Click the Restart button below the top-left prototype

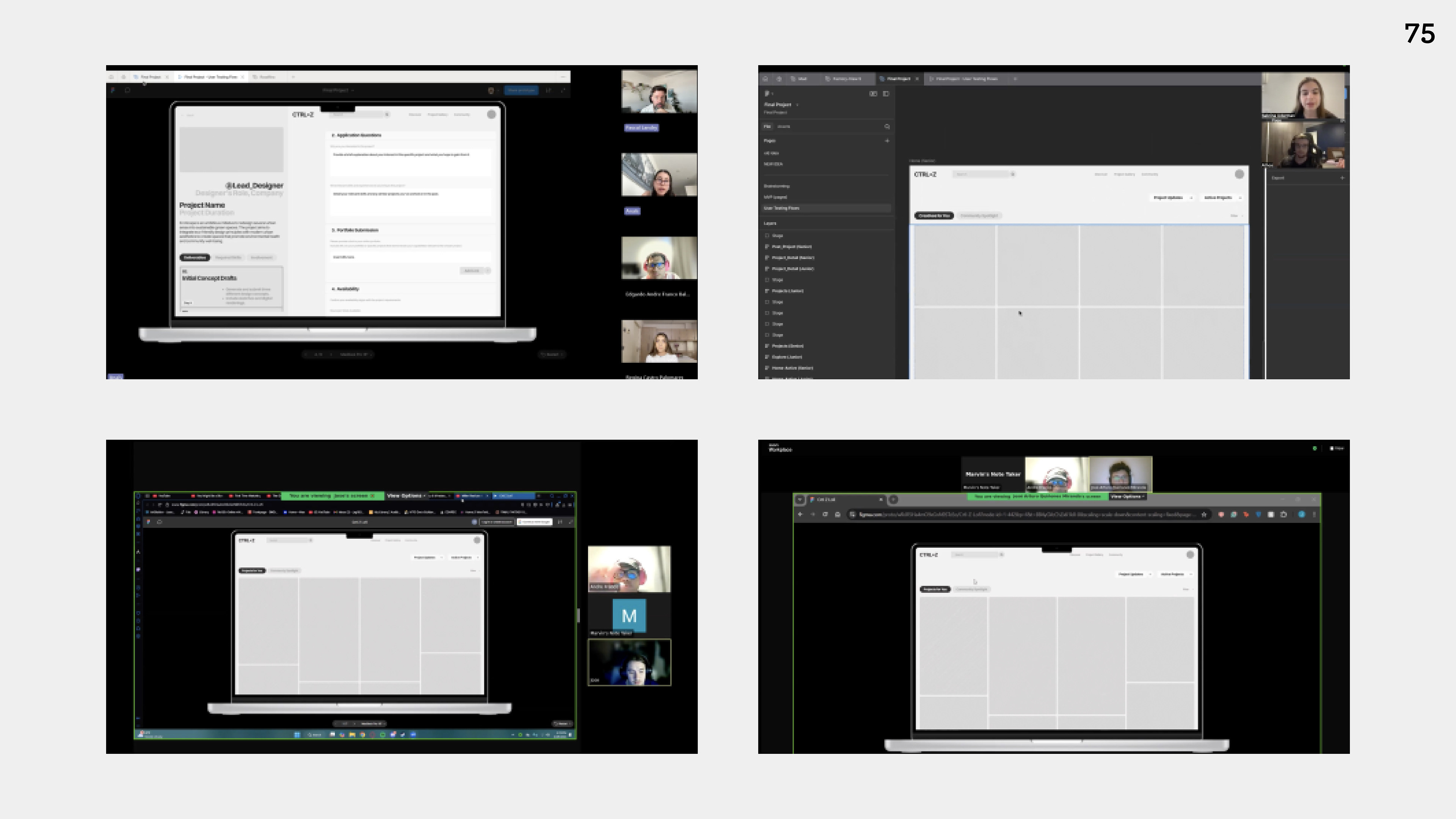[x=551, y=355]
